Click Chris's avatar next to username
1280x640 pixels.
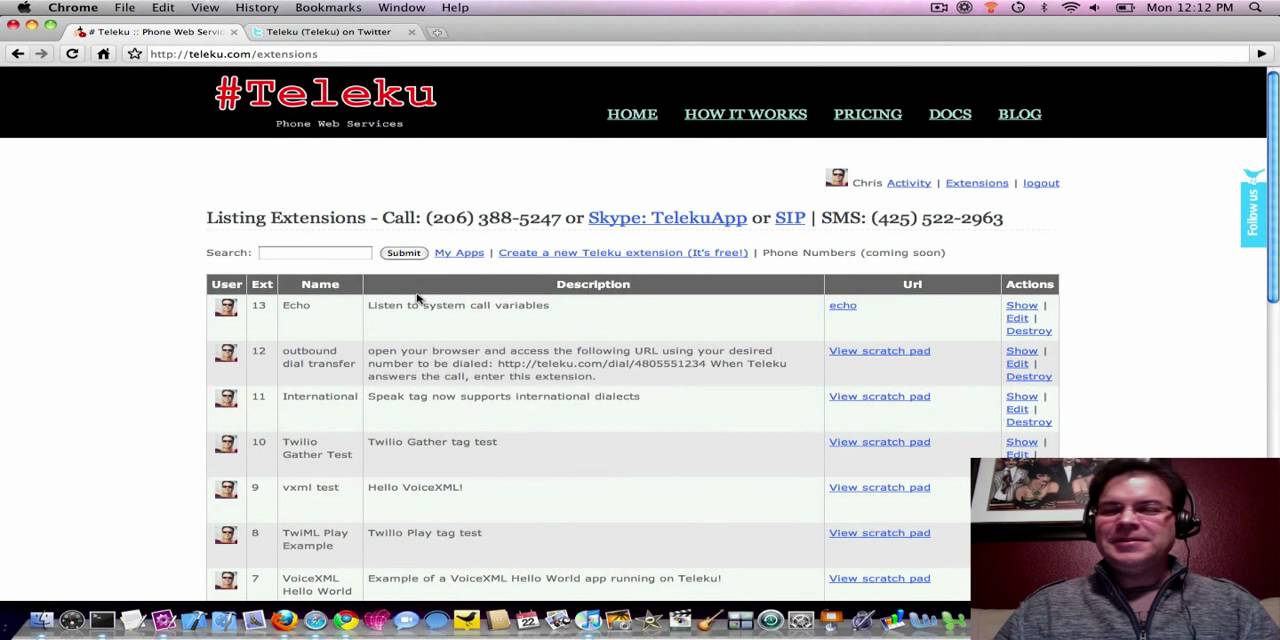[x=837, y=178]
